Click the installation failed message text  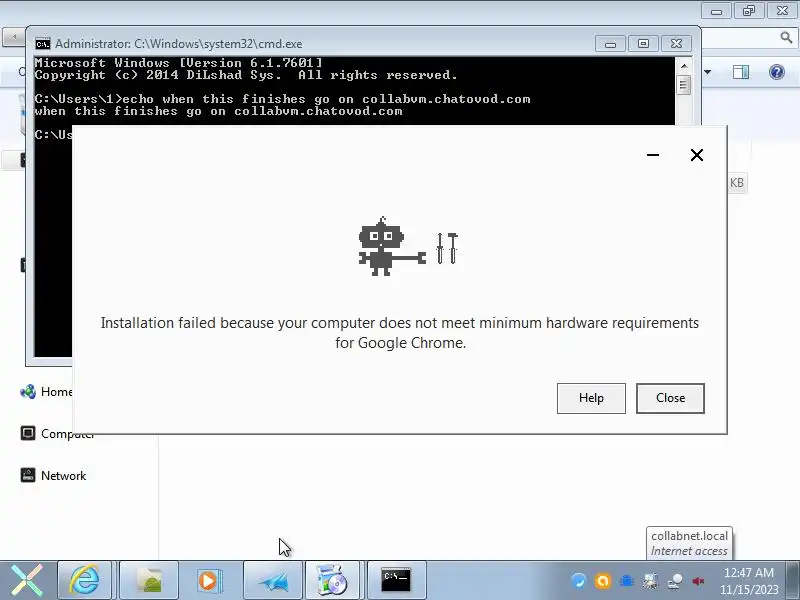click(x=400, y=333)
